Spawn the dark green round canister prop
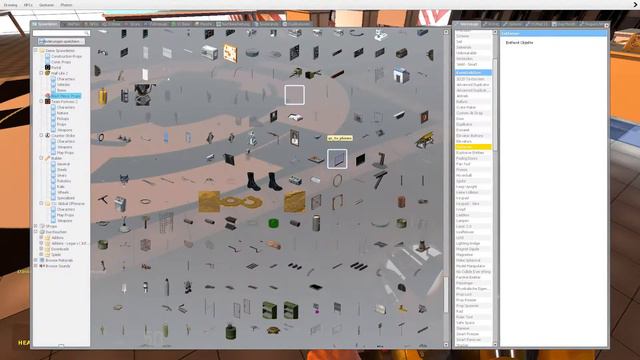 pos(231,331)
